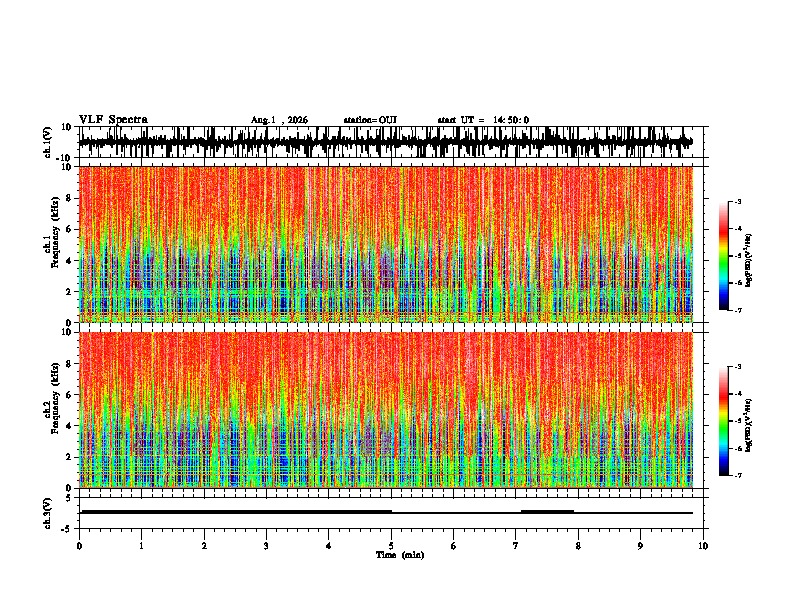
Task: Select the date text "Aug.1 , 2026"
Action: tap(279, 120)
